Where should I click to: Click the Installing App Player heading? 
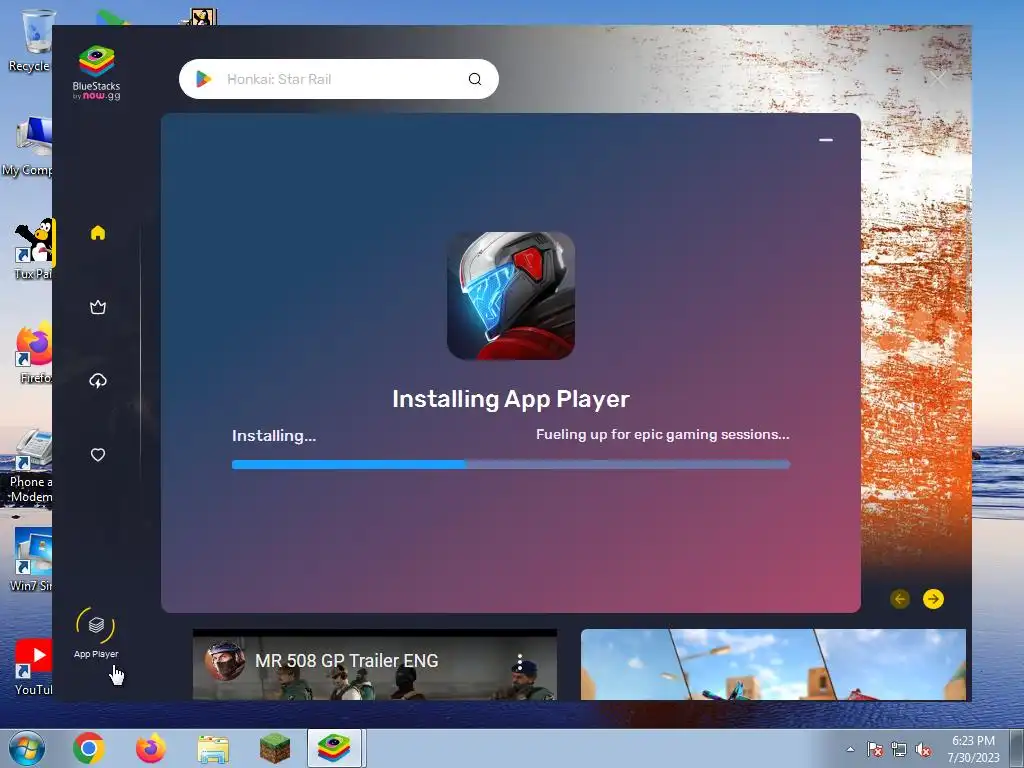tap(511, 398)
